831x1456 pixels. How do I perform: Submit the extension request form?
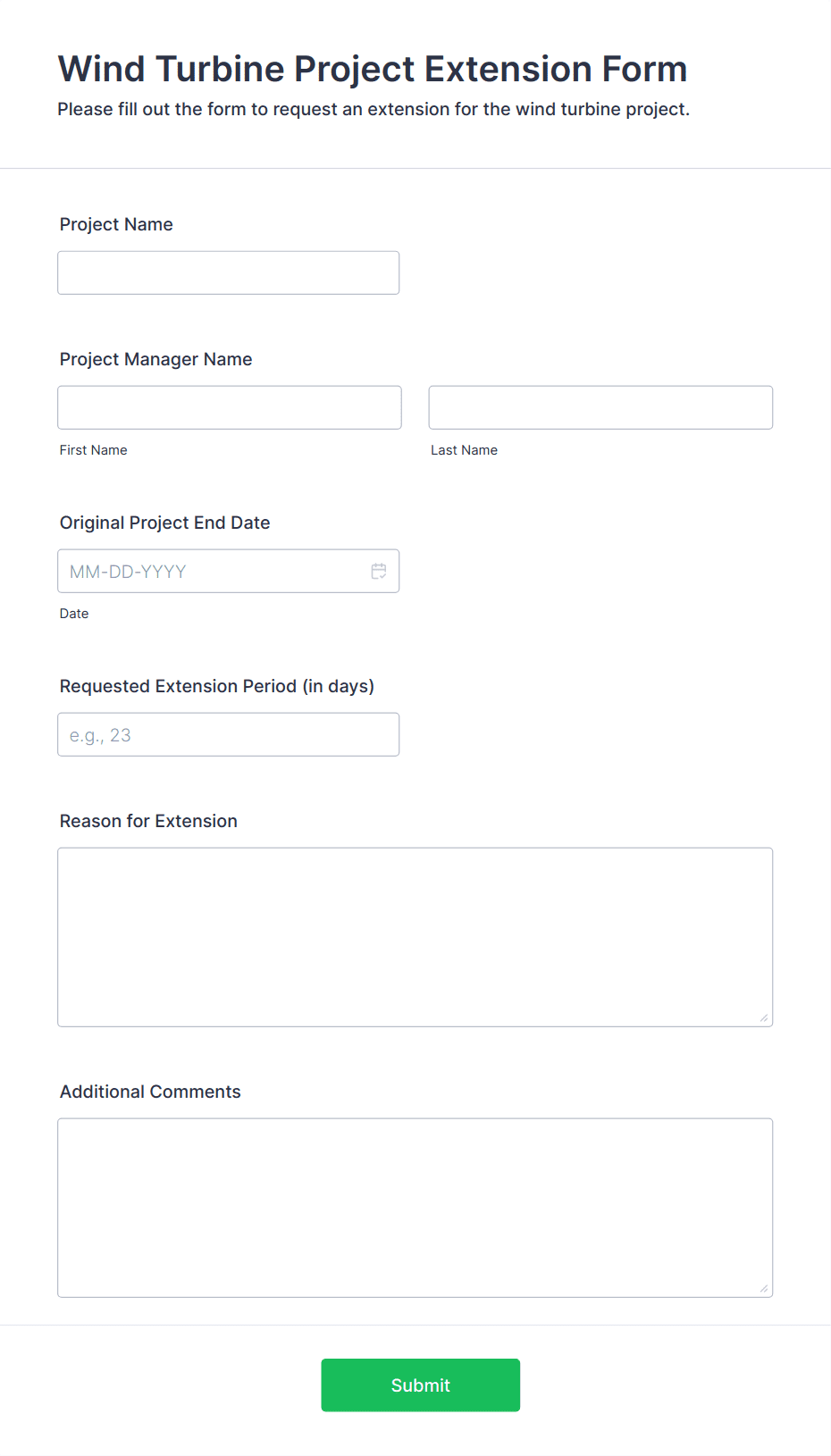421,1385
